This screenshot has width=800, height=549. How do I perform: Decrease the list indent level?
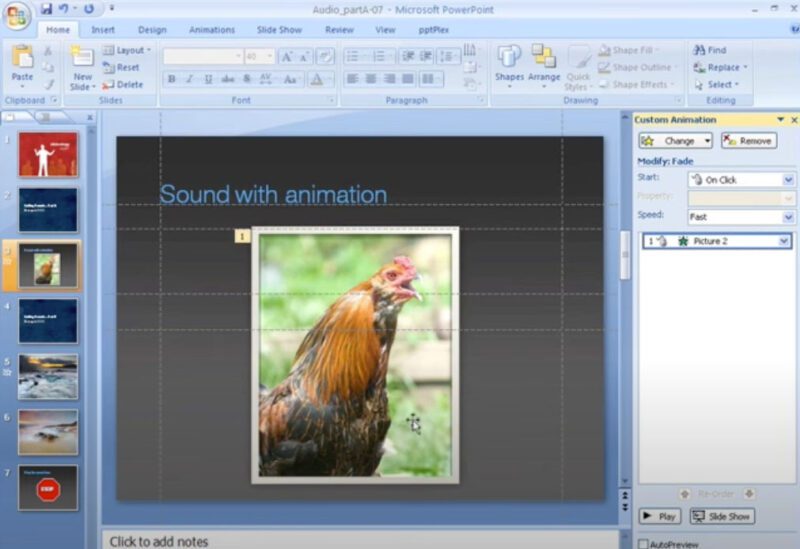408,56
